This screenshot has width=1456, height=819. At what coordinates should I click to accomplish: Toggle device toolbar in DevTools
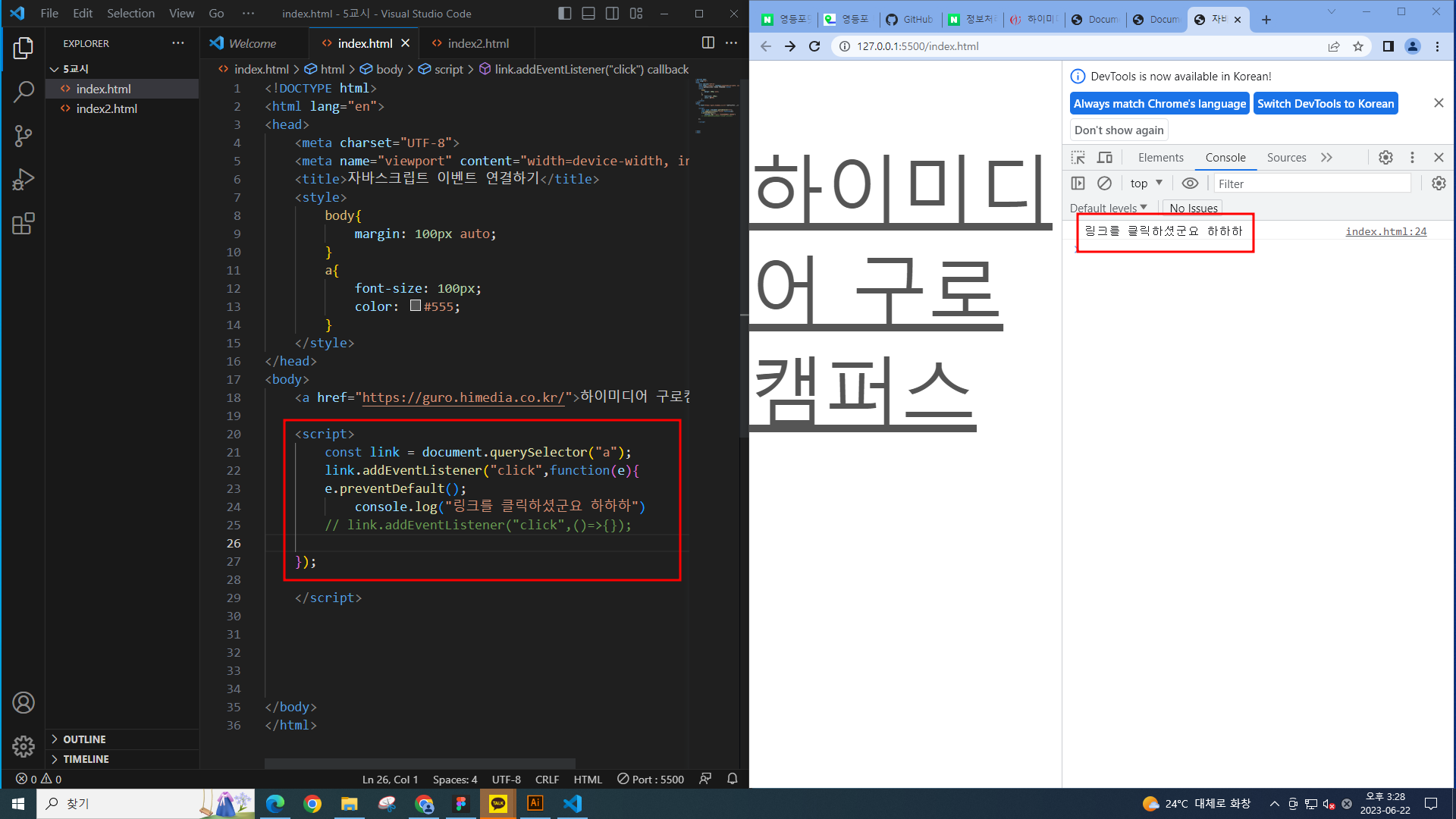click(1105, 158)
